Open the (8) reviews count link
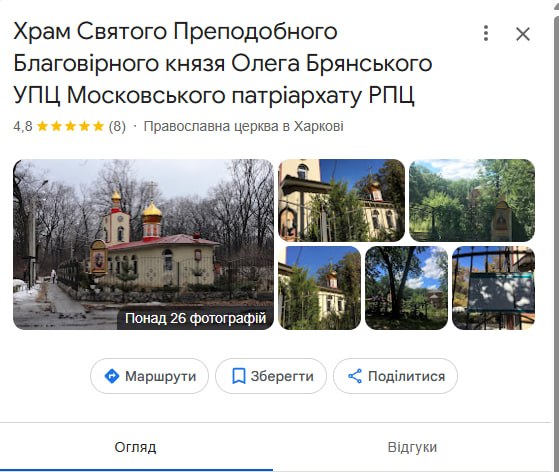This screenshot has height=472, width=559. [x=117, y=126]
